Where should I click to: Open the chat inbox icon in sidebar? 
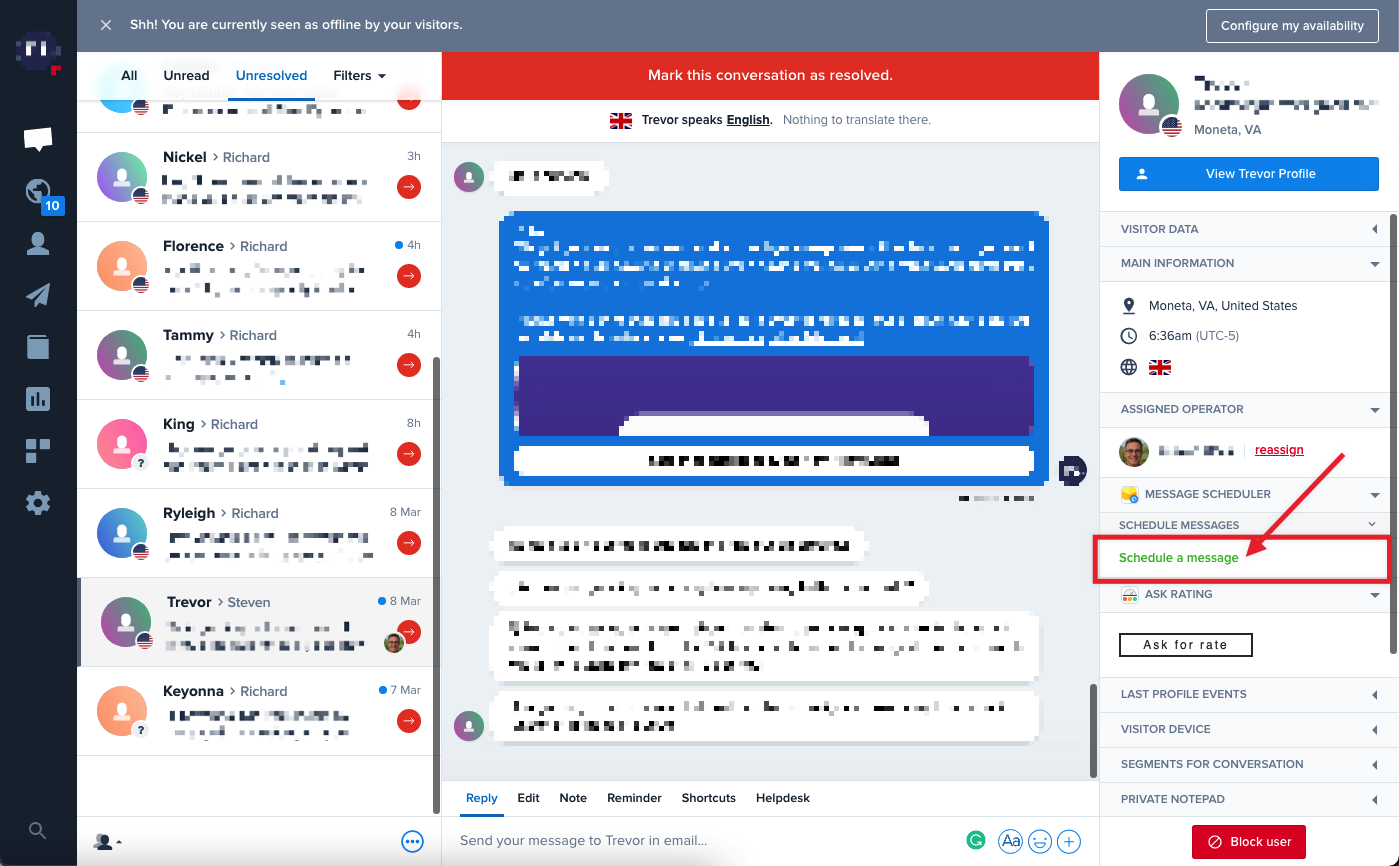[38, 139]
